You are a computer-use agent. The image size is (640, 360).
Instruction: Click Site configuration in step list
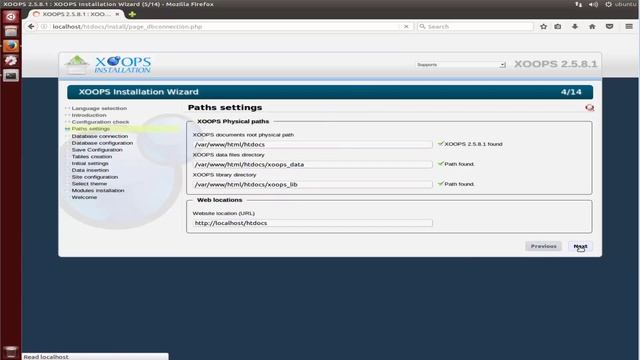(x=95, y=177)
